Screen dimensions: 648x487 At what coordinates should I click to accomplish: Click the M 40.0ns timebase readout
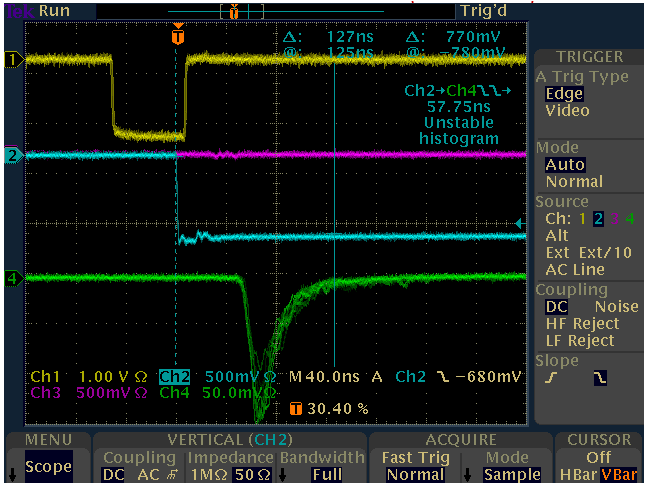pyautogui.click(x=324, y=377)
